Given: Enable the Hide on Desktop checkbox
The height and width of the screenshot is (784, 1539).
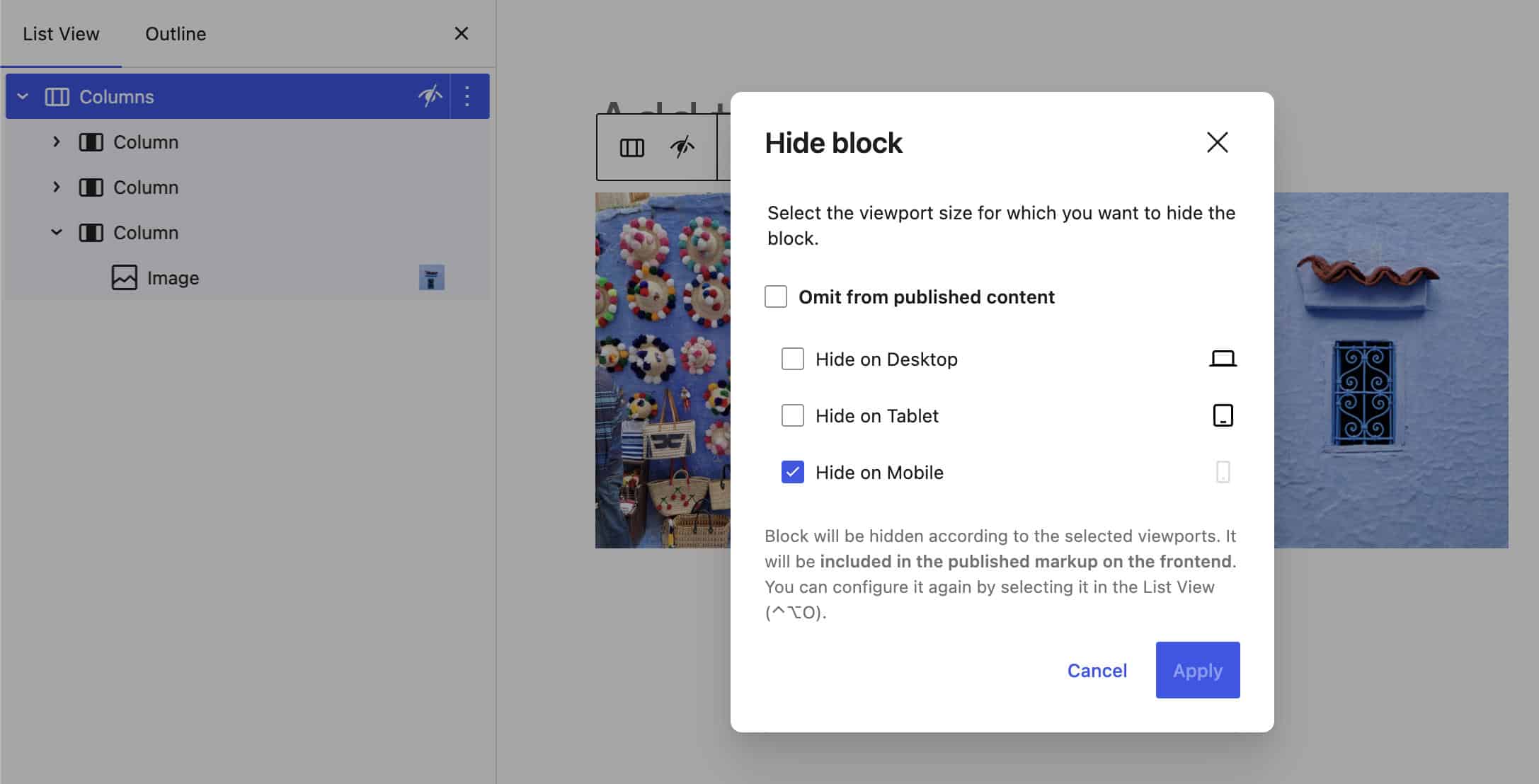Looking at the screenshot, I should click(x=792, y=359).
